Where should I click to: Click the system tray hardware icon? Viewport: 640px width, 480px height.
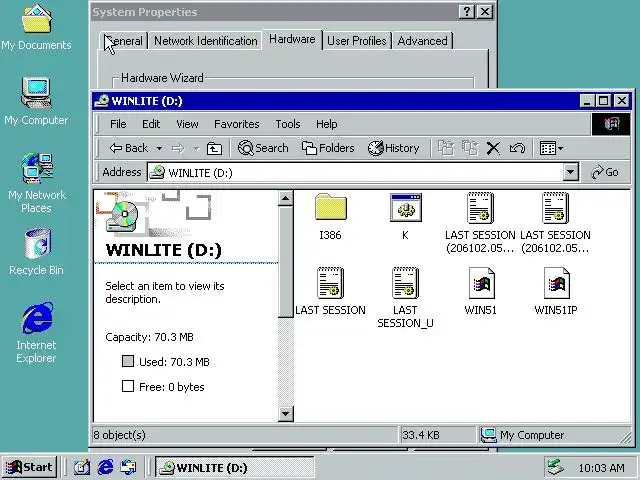coord(556,467)
